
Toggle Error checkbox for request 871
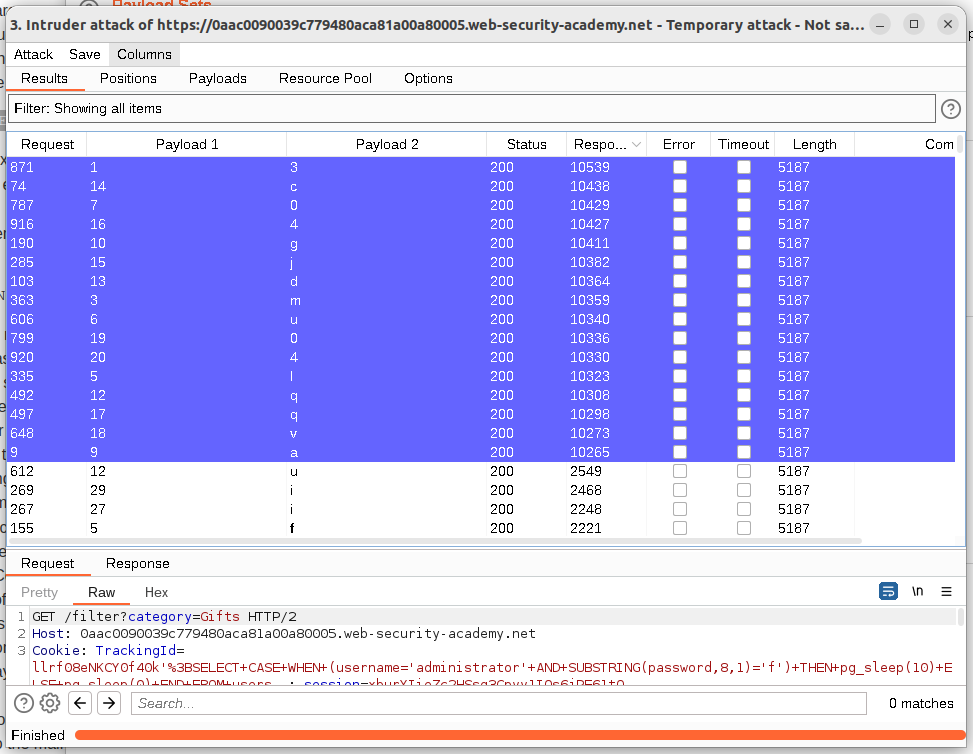[680, 167]
